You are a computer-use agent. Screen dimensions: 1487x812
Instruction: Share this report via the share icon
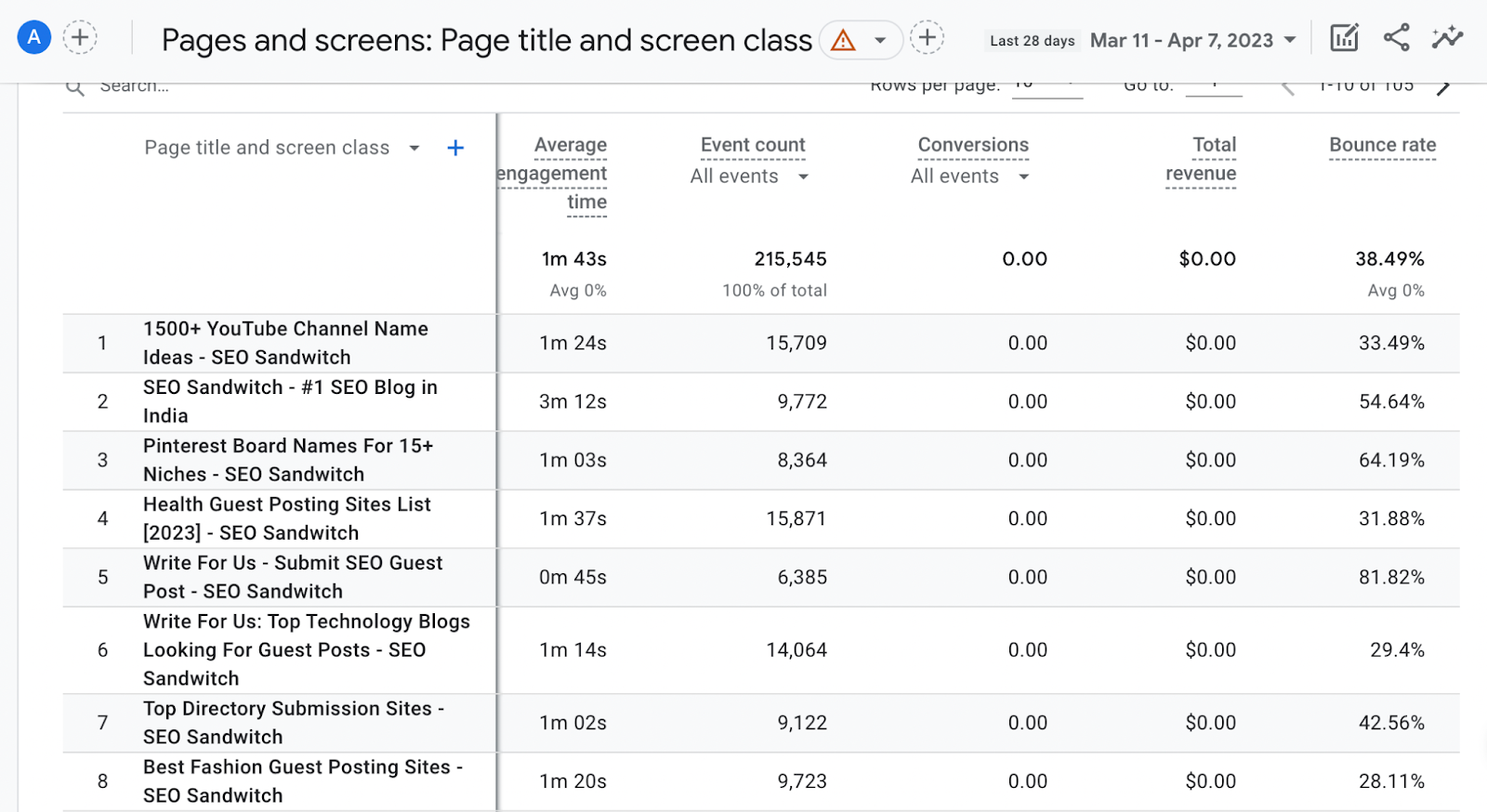click(1396, 38)
